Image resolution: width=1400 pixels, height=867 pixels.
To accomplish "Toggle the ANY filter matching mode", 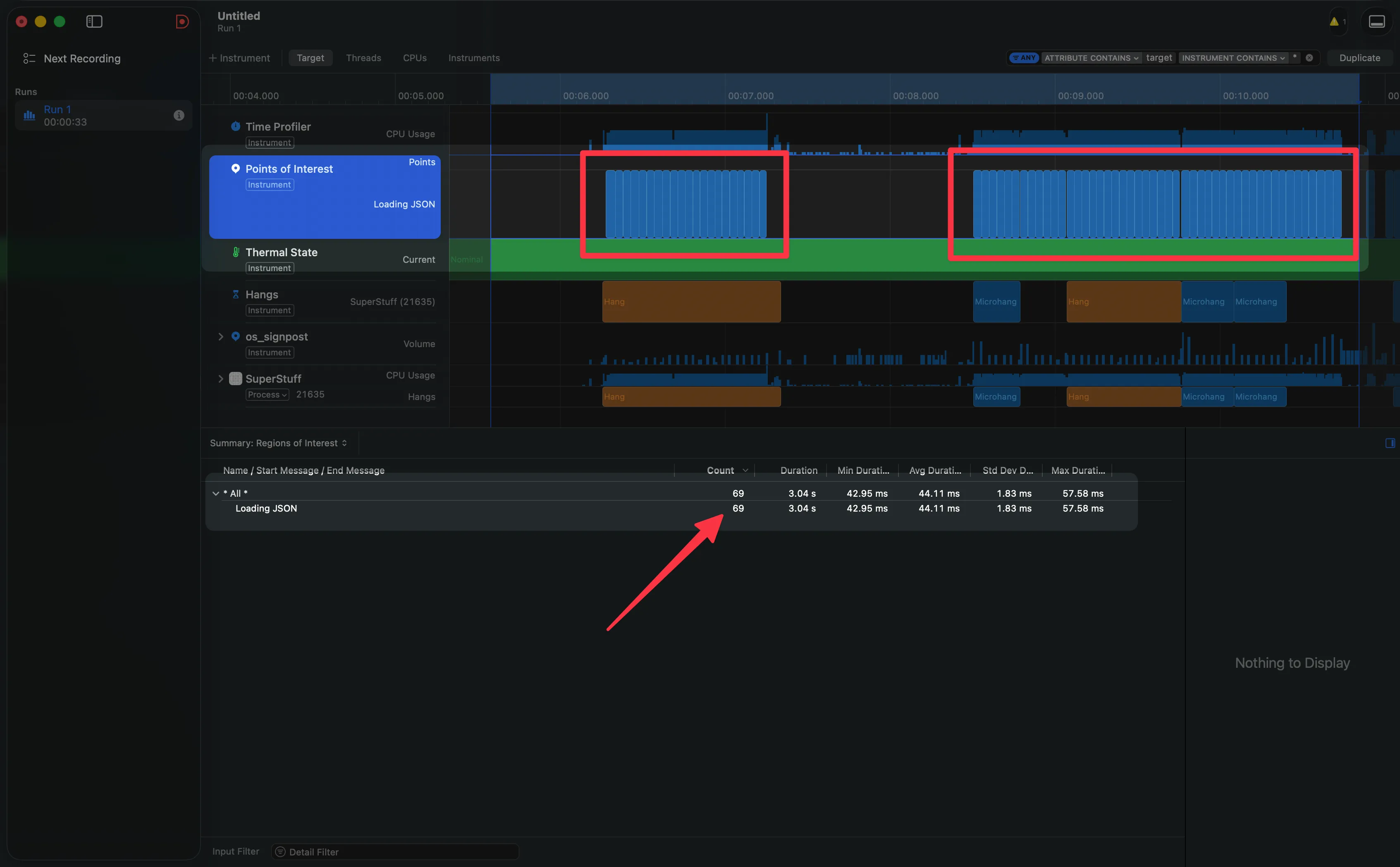I will point(1024,57).
